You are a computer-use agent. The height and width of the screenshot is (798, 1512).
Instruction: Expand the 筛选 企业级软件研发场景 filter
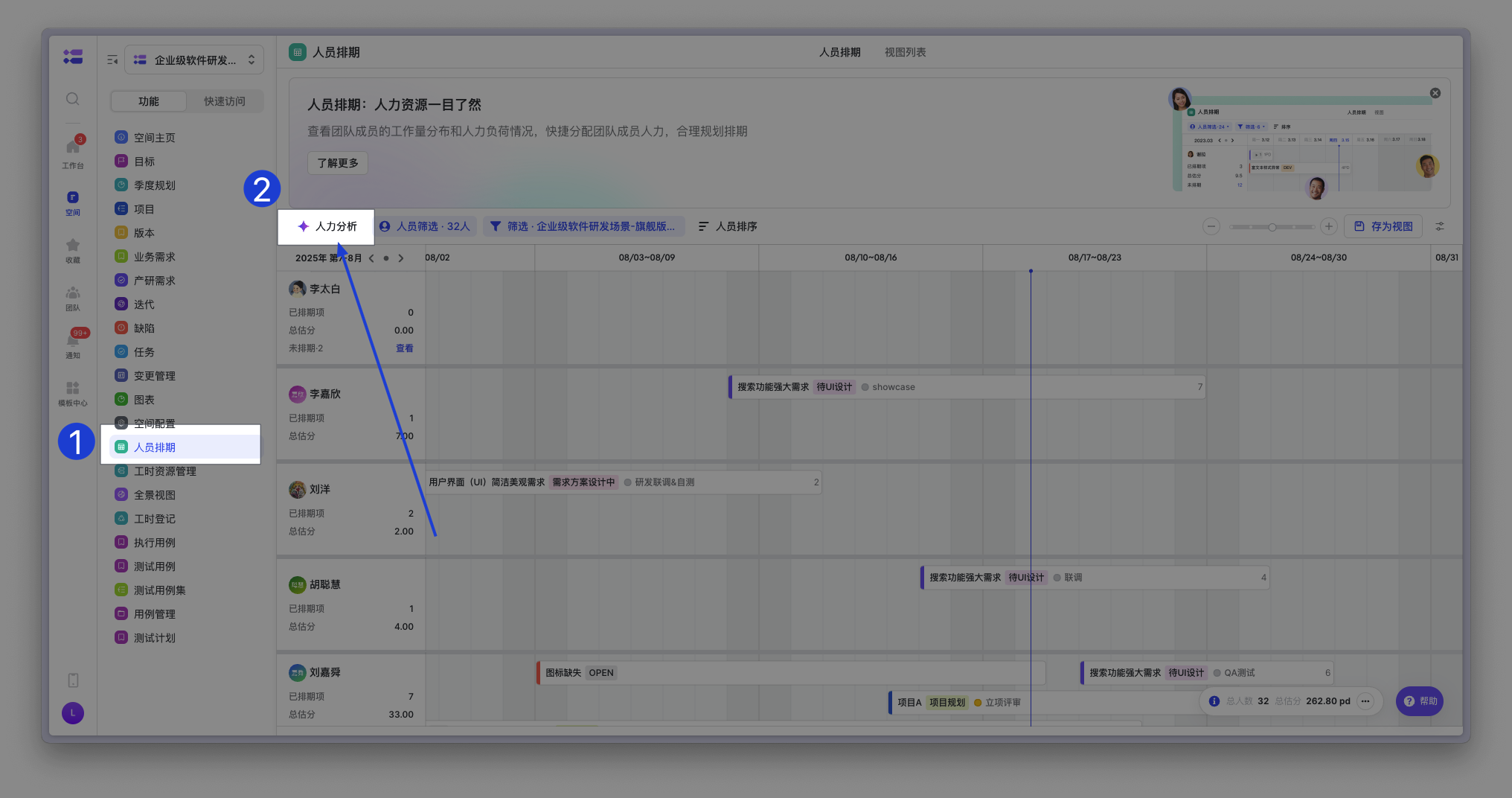tap(583, 226)
